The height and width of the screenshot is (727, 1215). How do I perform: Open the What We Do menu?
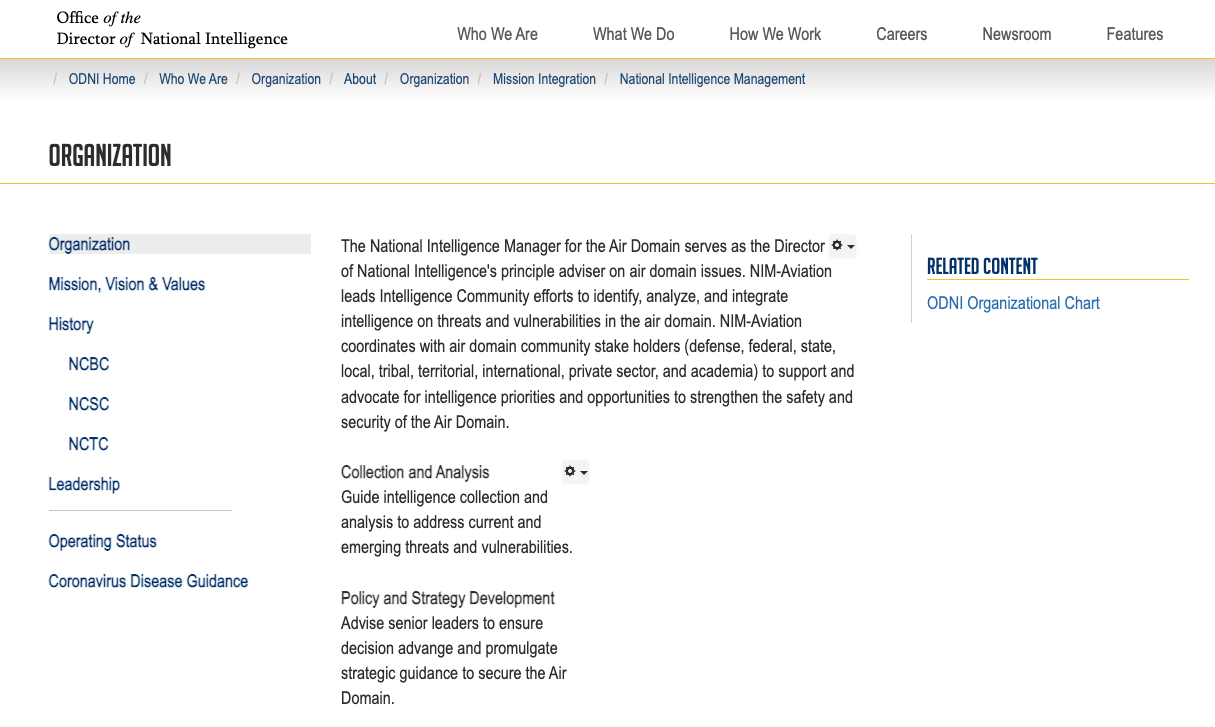[x=633, y=34]
